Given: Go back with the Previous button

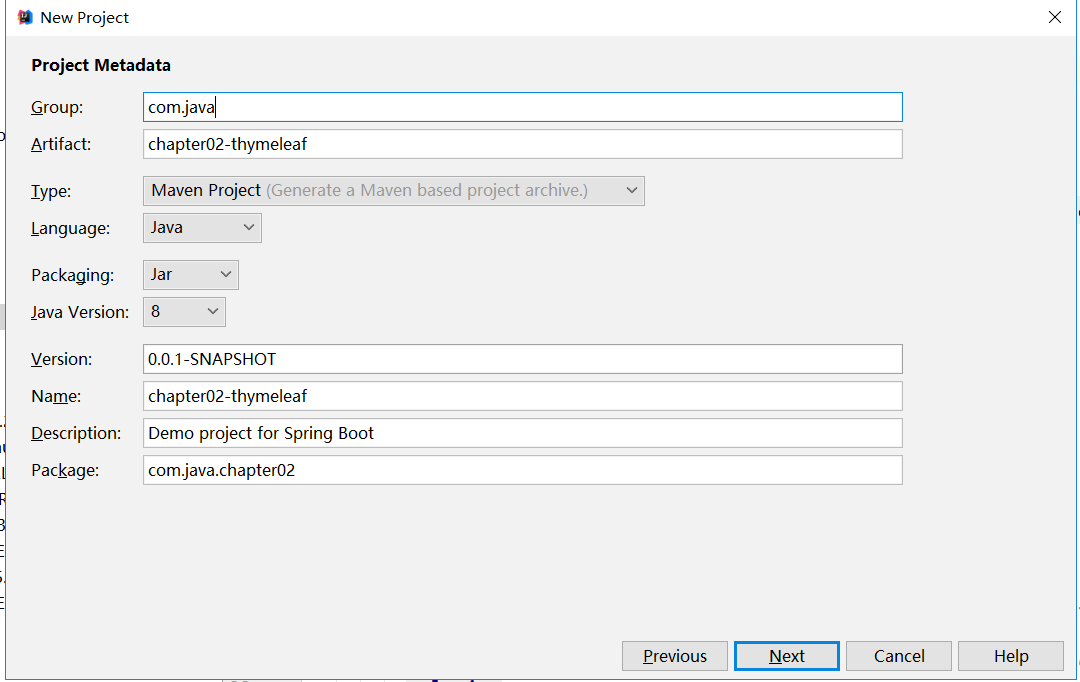Looking at the screenshot, I should 675,656.
